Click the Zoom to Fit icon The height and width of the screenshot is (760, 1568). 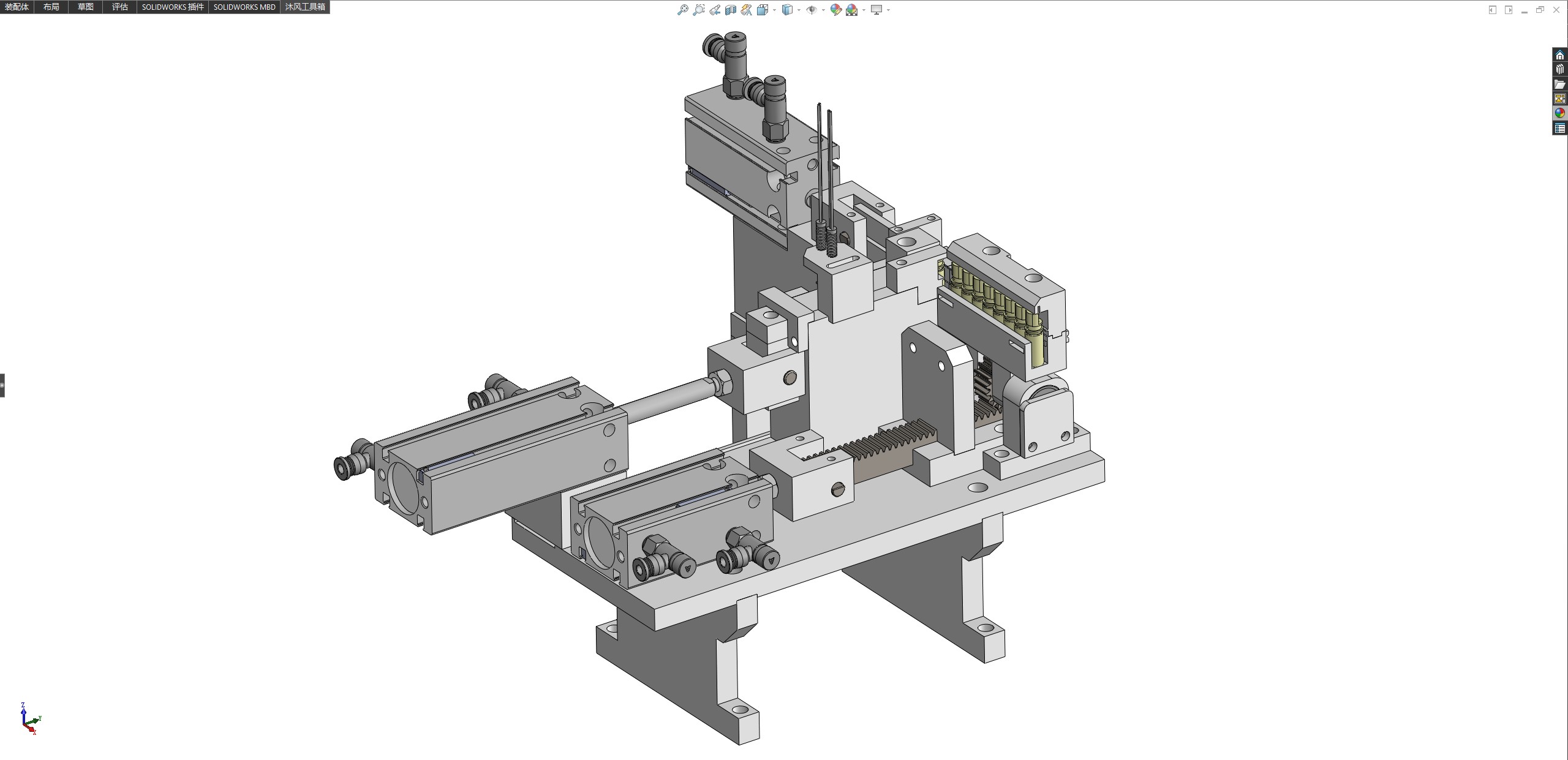pyautogui.click(x=682, y=10)
